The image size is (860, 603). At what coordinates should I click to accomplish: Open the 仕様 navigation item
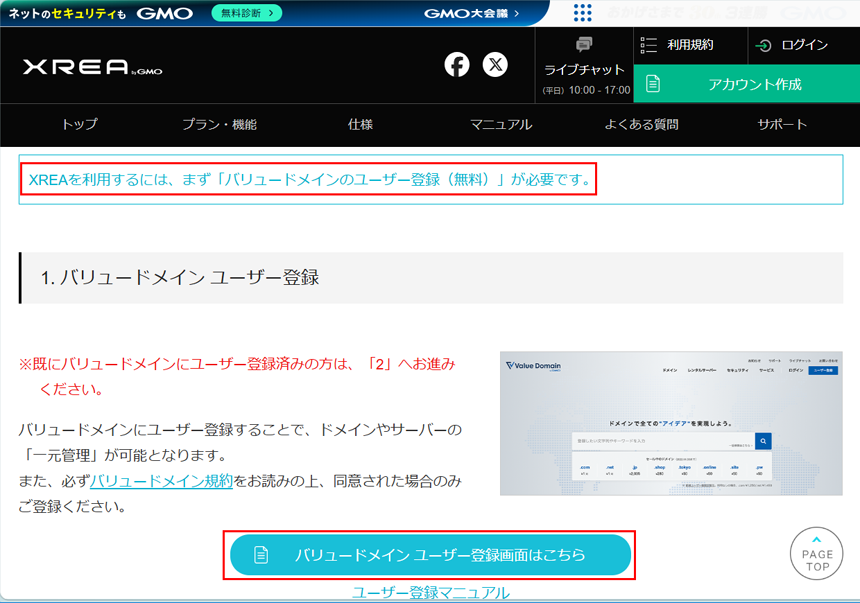click(360, 125)
